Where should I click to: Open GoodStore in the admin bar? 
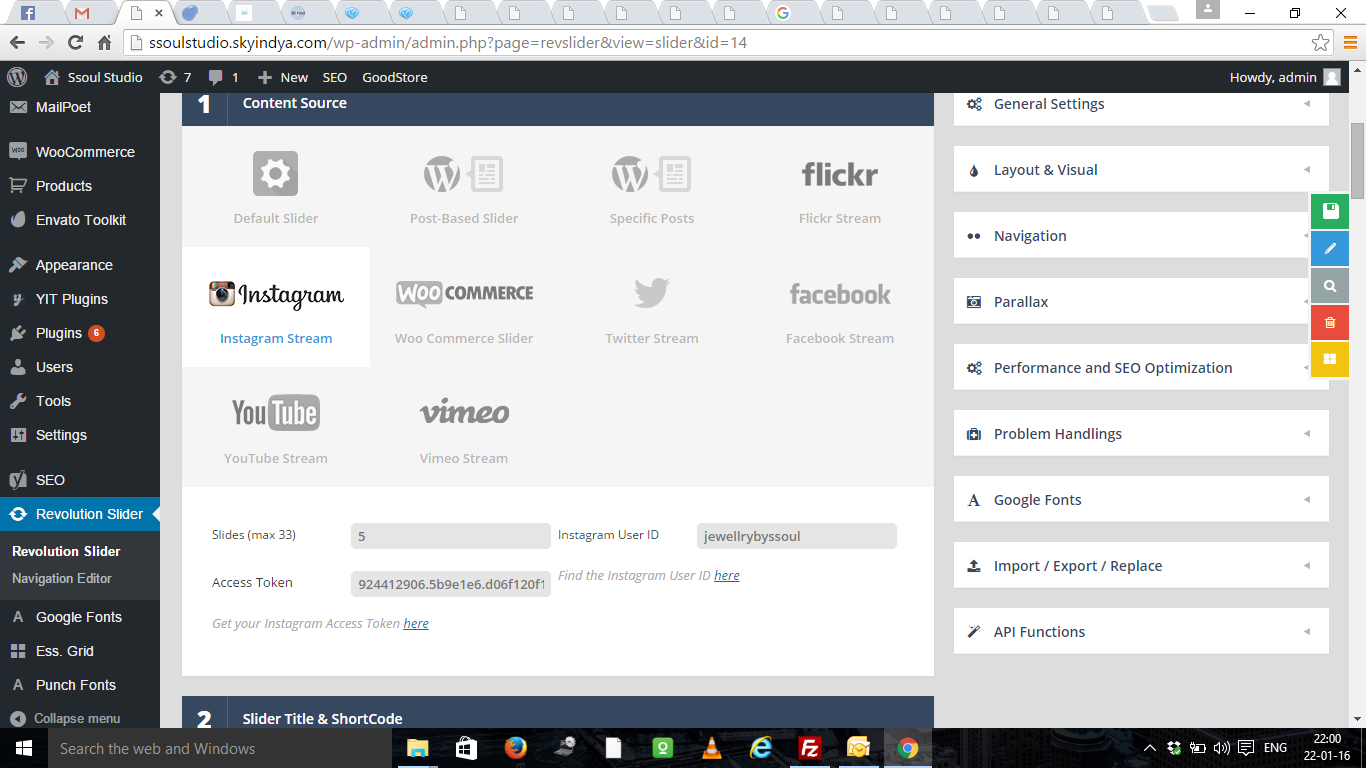click(x=395, y=77)
